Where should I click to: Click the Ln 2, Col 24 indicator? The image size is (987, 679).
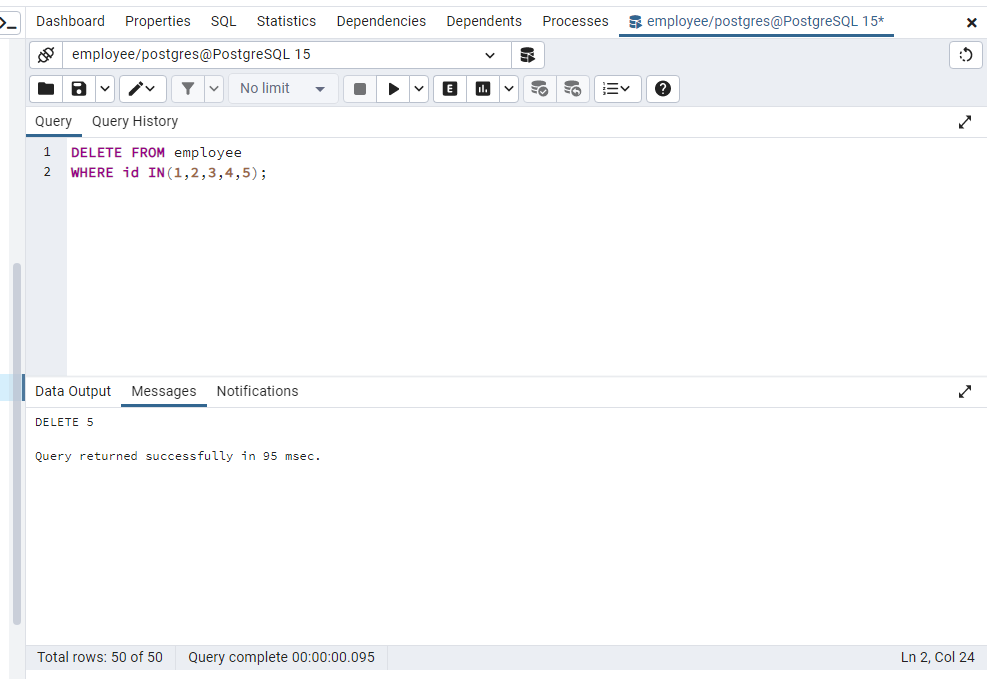point(937,658)
